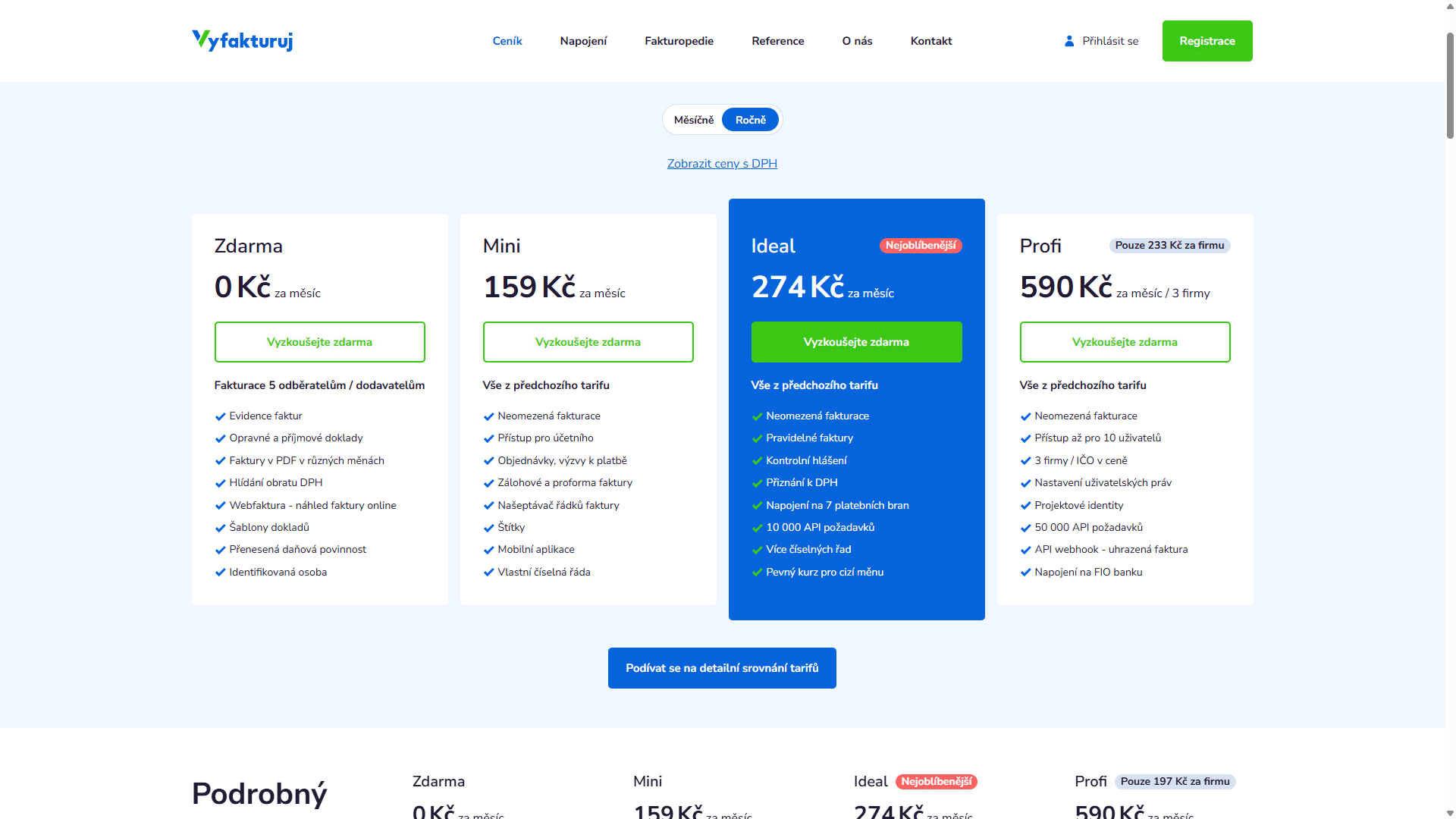This screenshot has height=819, width=1456.
Task: Go to the Napojení page
Action: 584,41
